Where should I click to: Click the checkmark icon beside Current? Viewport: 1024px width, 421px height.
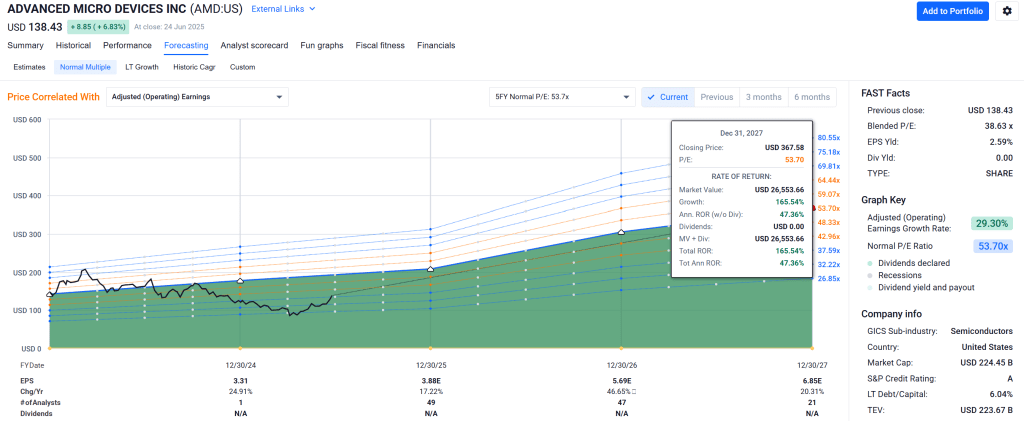(x=651, y=97)
